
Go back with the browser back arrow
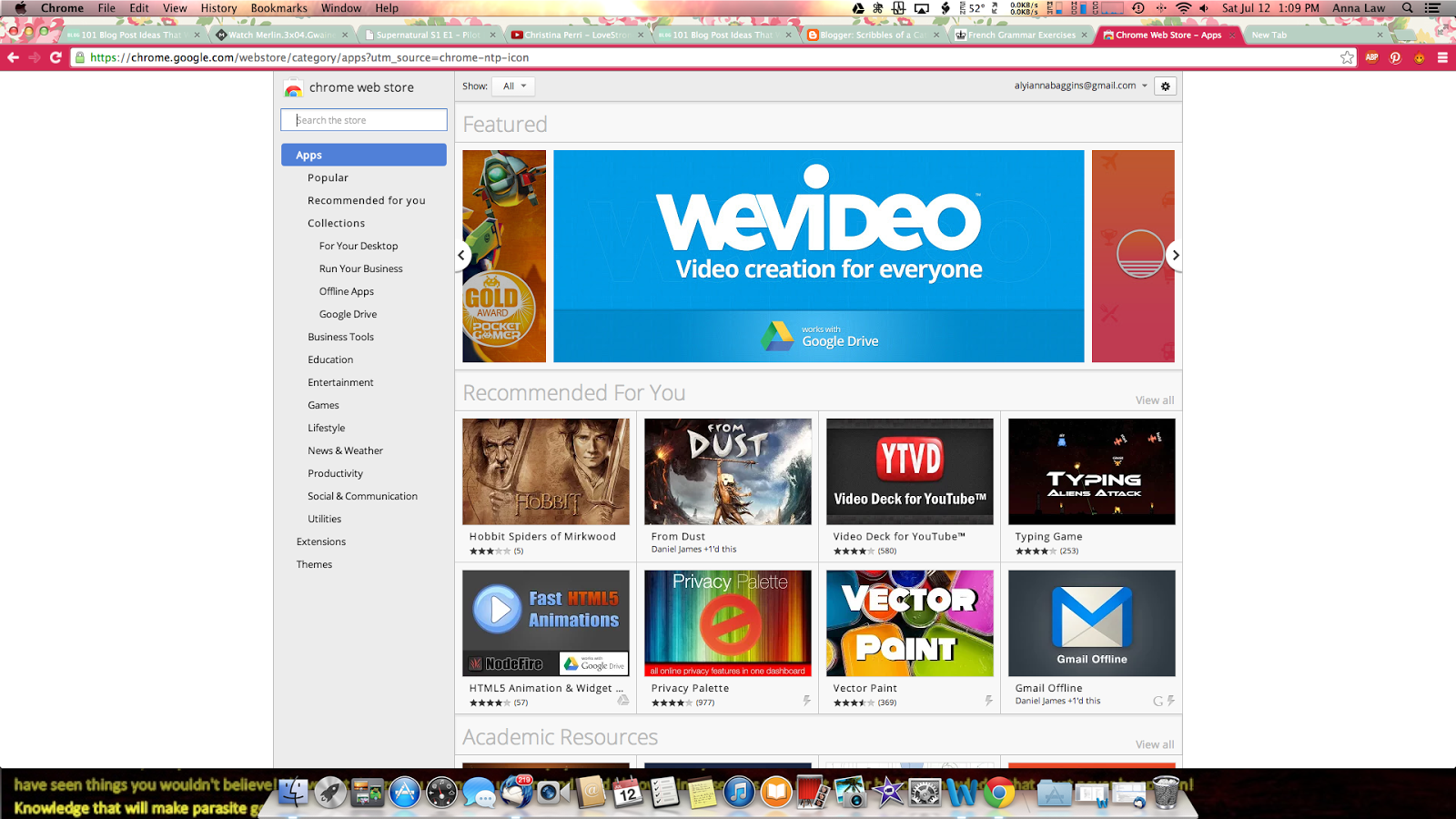point(13,57)
